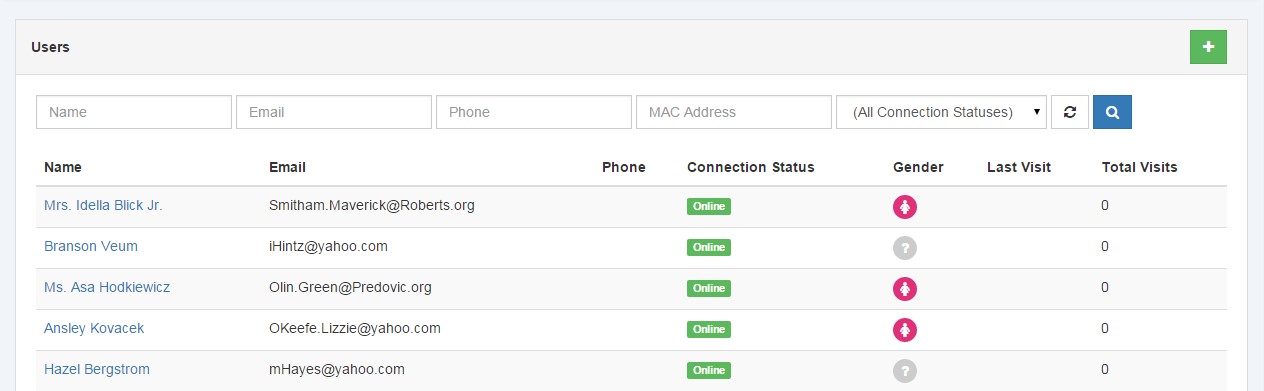Image resolution: width=1264 pixels, height=391 pixels.
Task: Open Ms. Asa Hodkiewicz user link
Action: pyautogui.click(x=107, y=287)
